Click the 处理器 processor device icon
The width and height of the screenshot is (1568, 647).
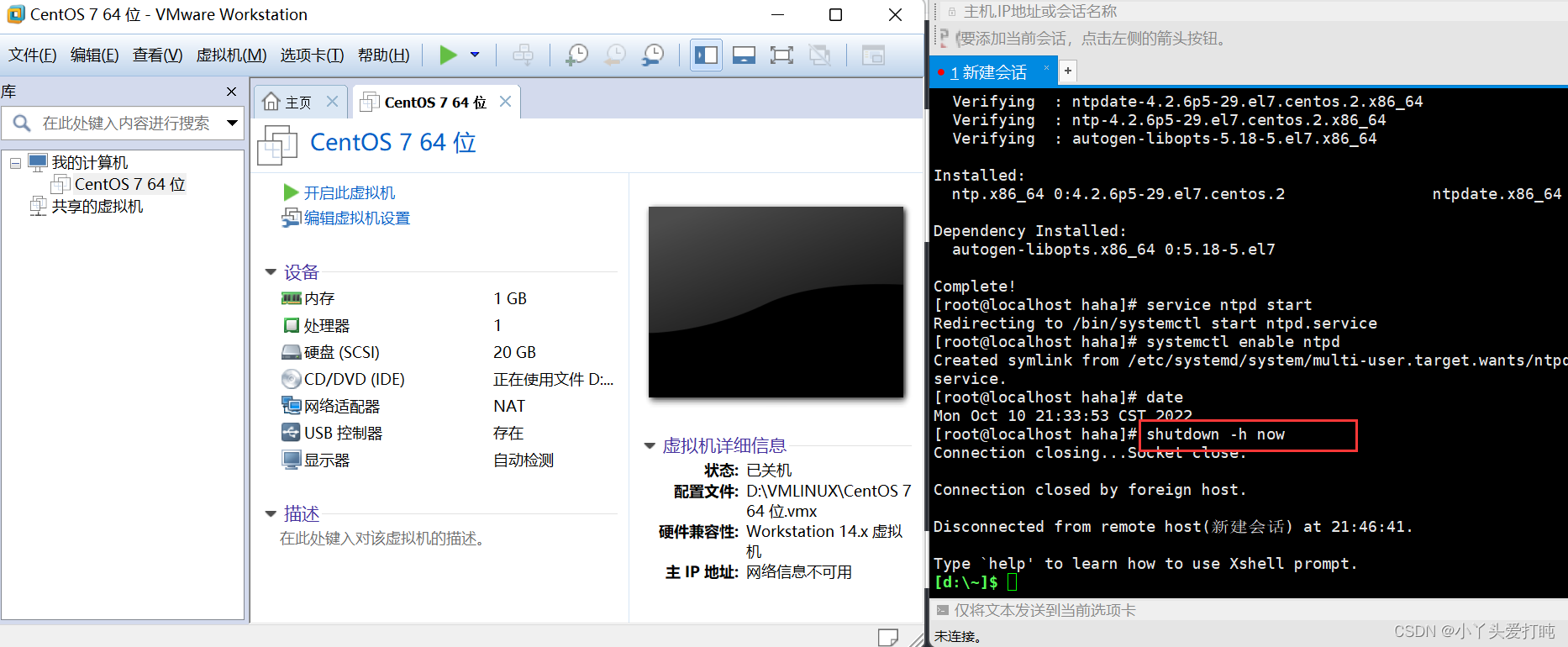click(x=291, y=325)
